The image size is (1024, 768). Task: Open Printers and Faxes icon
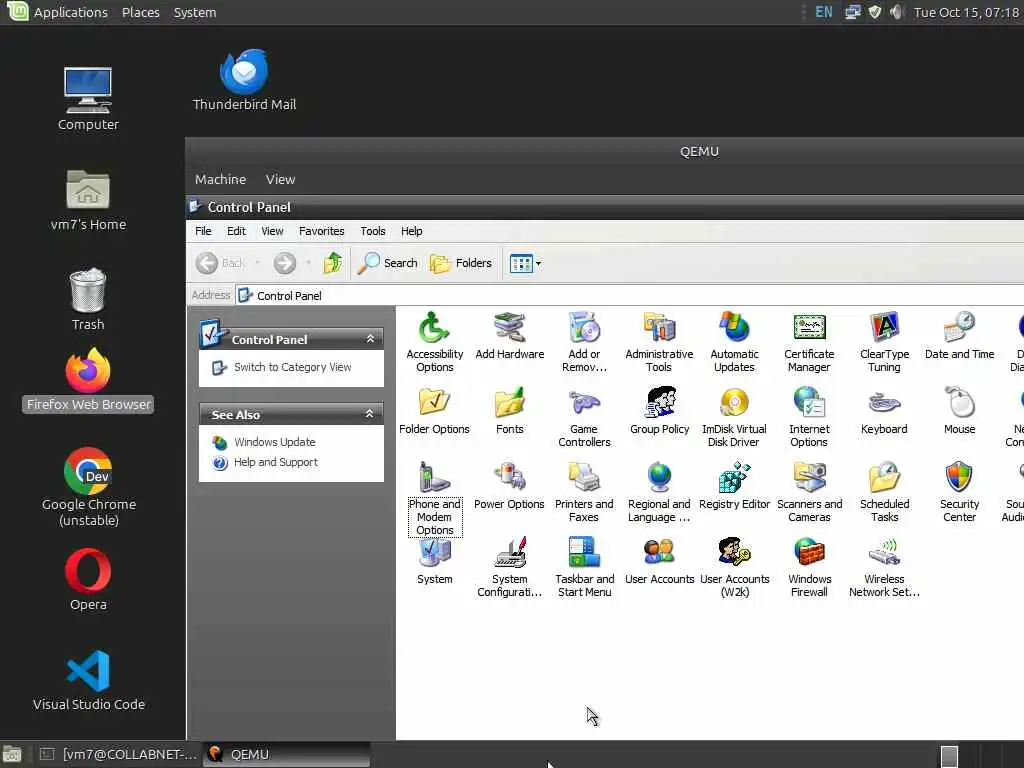coord(584,492)
